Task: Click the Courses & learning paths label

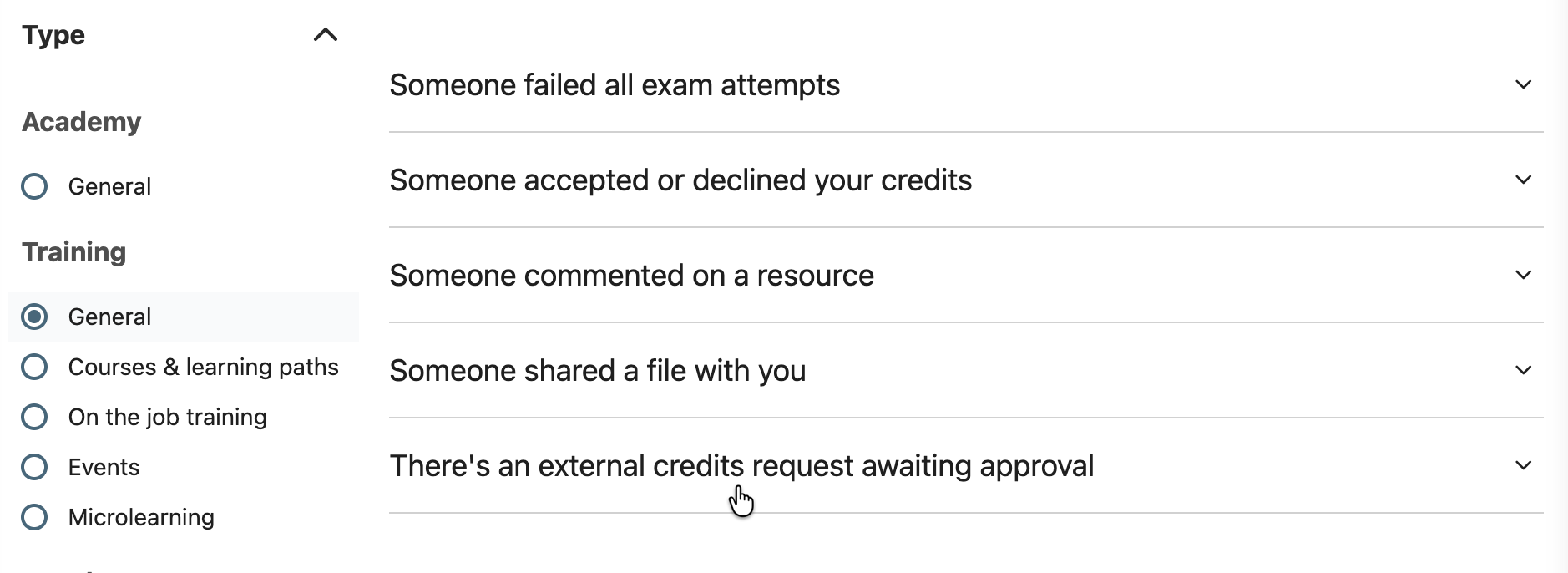Action: click(x=203, y=367)
